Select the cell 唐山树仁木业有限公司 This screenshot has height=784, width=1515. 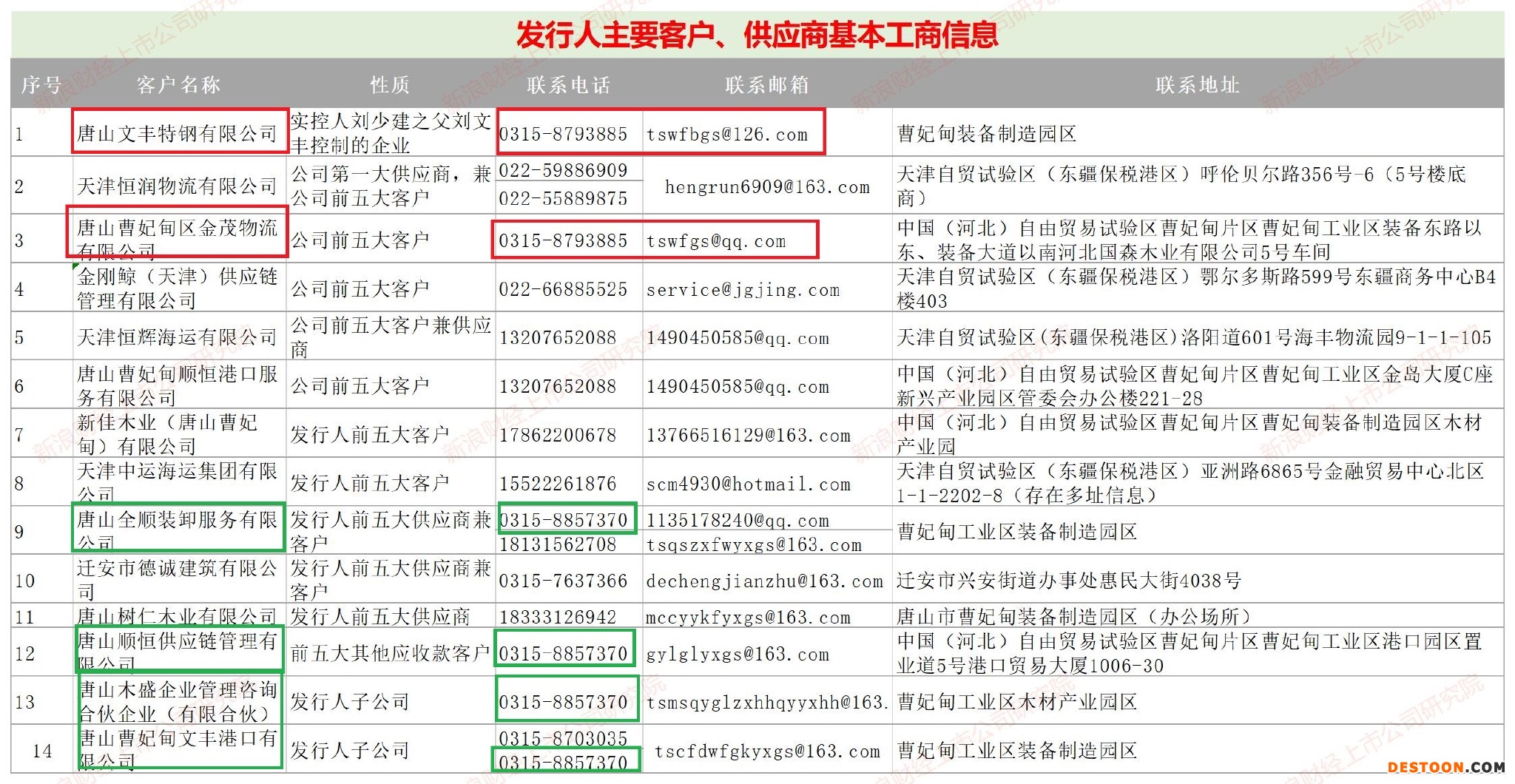click(178, 616)
